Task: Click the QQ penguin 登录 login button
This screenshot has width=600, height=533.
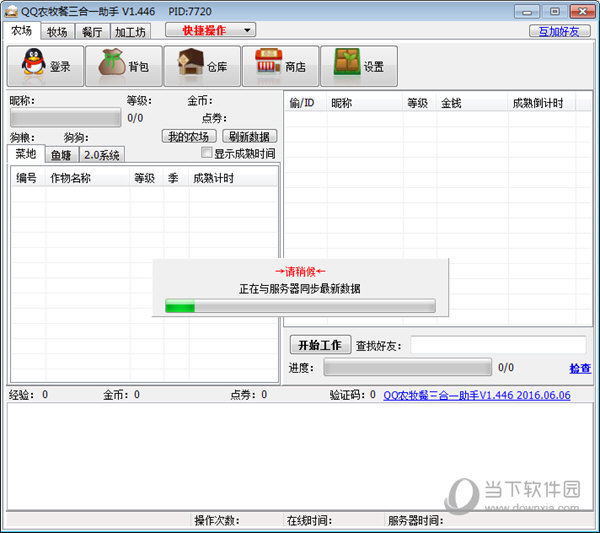Action: tap(45, 66)
